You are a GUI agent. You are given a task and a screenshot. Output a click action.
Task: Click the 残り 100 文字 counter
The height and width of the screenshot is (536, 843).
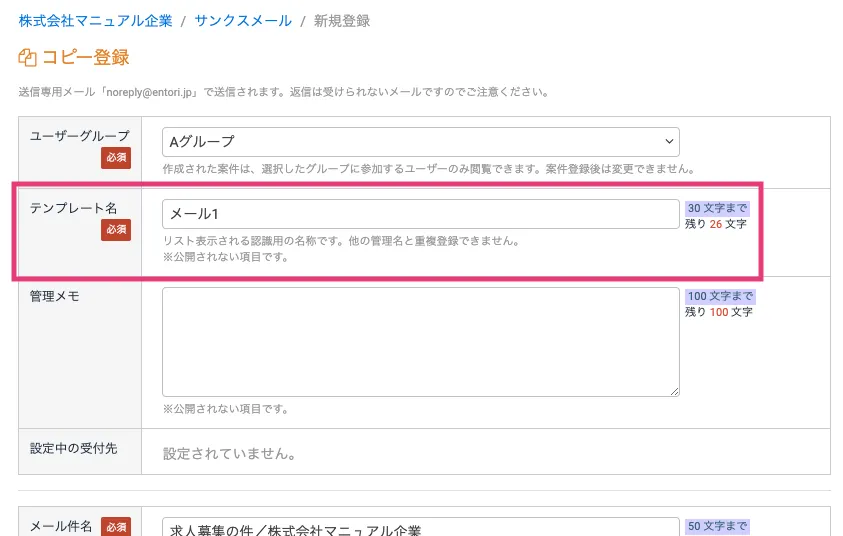(718, 312)
